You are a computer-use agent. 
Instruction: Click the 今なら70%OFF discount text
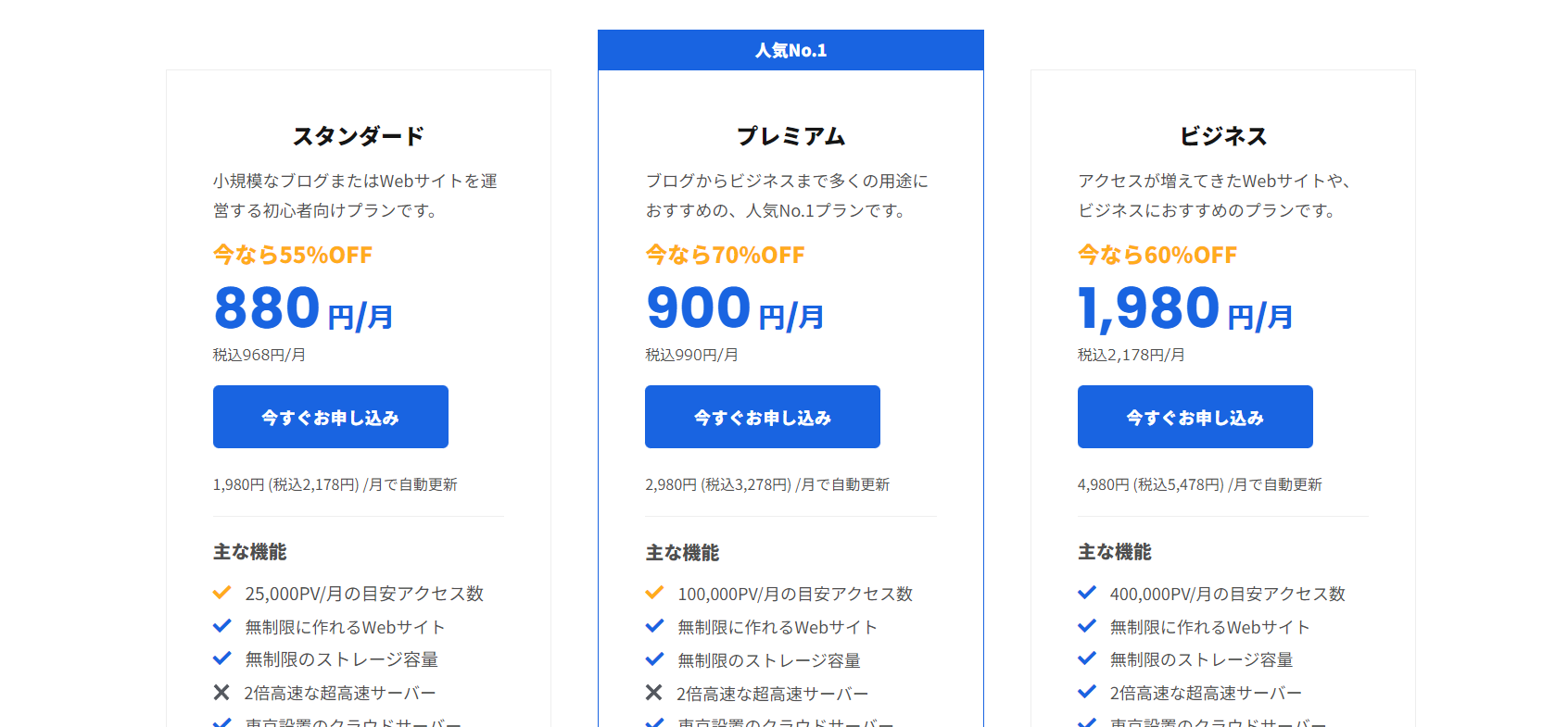(x=726, y=255)
